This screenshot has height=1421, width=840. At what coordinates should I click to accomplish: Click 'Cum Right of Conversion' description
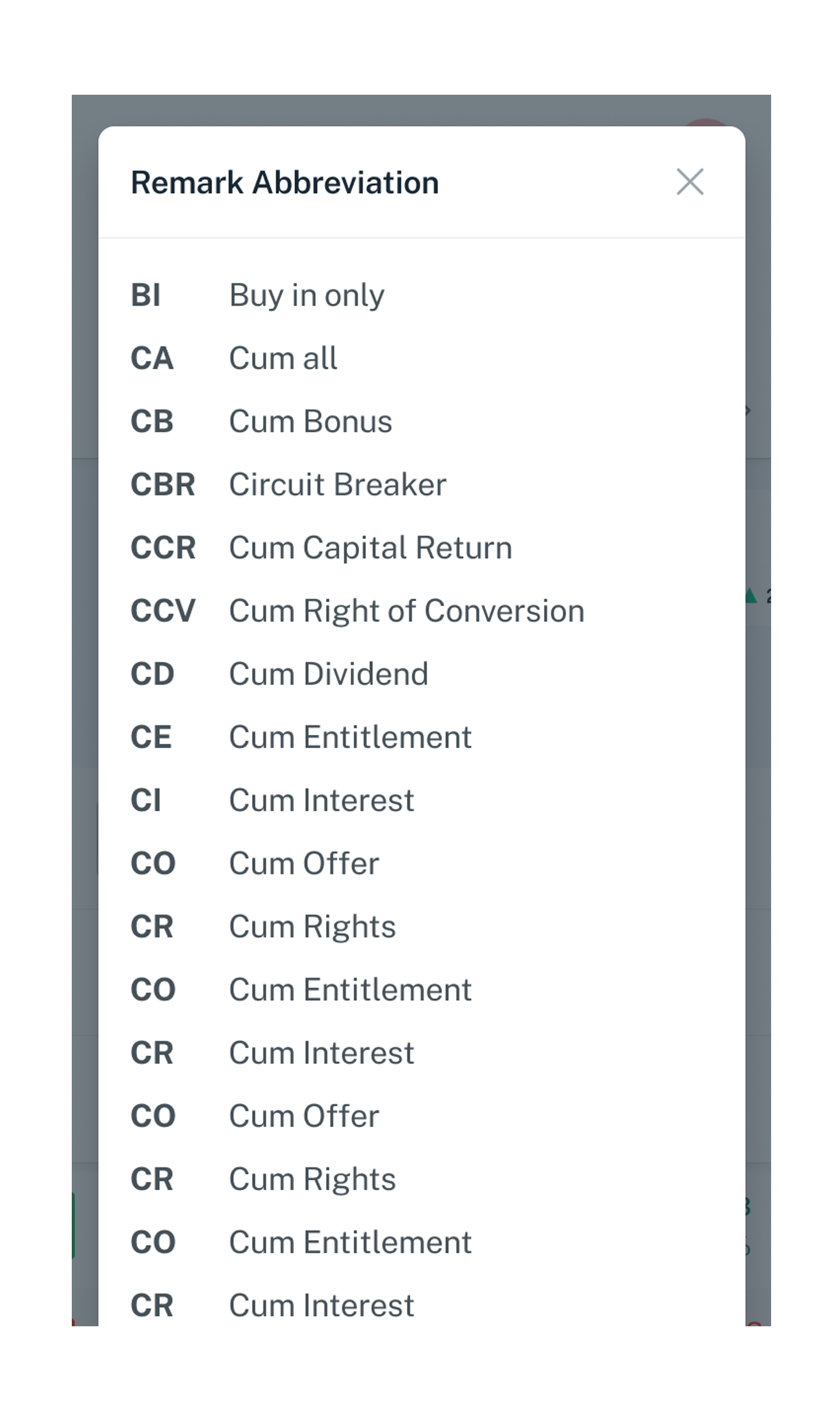click(x=407, y=612)
